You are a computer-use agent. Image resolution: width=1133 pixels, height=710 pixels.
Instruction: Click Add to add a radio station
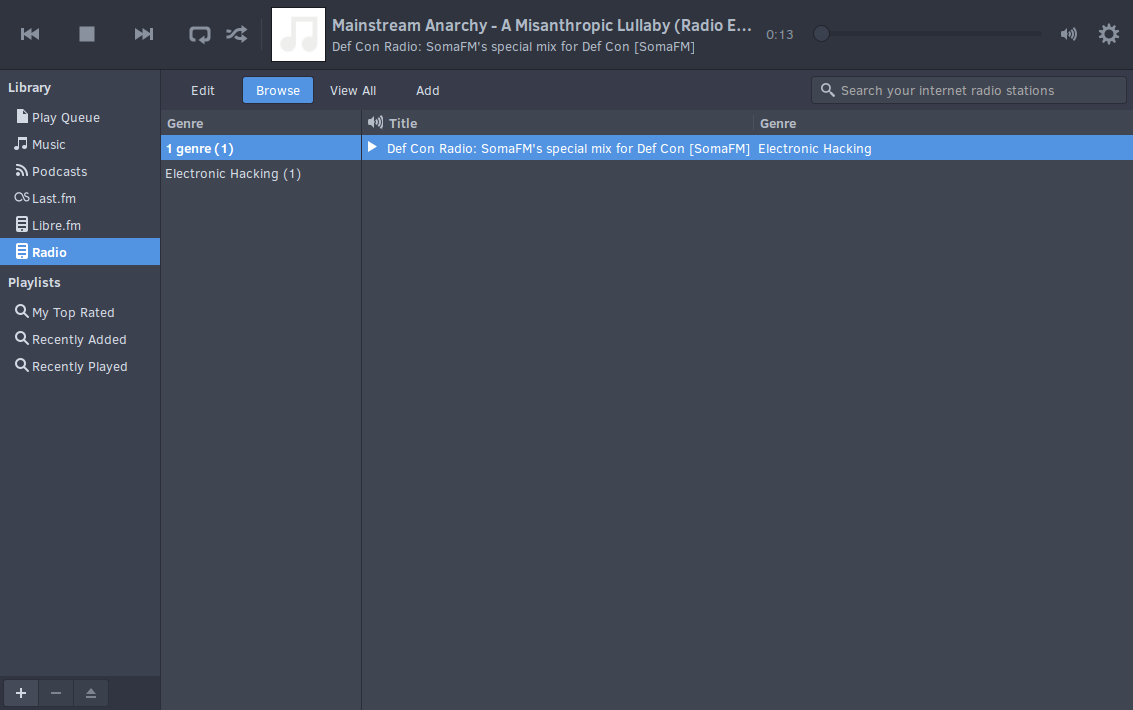click(x=427, y=90)
